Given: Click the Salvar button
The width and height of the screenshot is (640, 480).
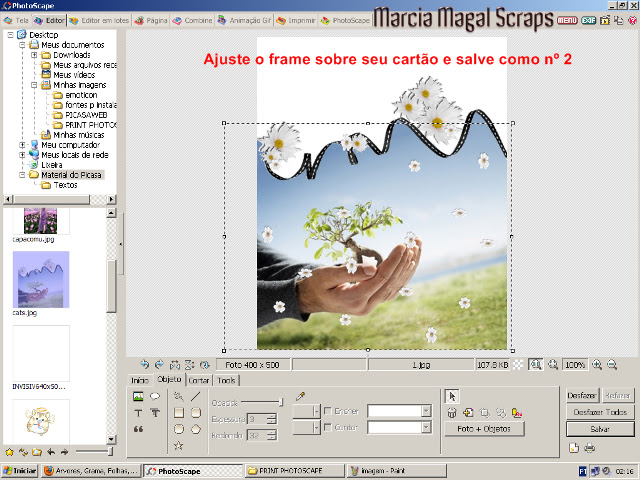Looking at the screenshot, I should coord(600,429).
